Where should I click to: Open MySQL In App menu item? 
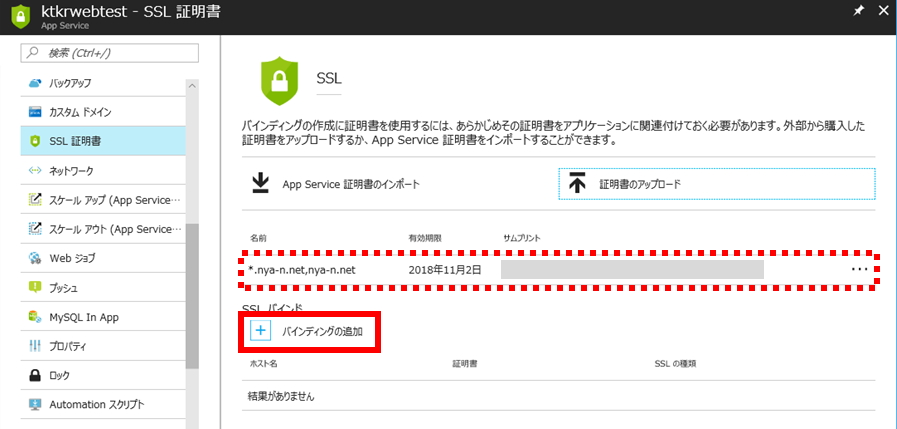pyautogui.click(x=102, y=316)
